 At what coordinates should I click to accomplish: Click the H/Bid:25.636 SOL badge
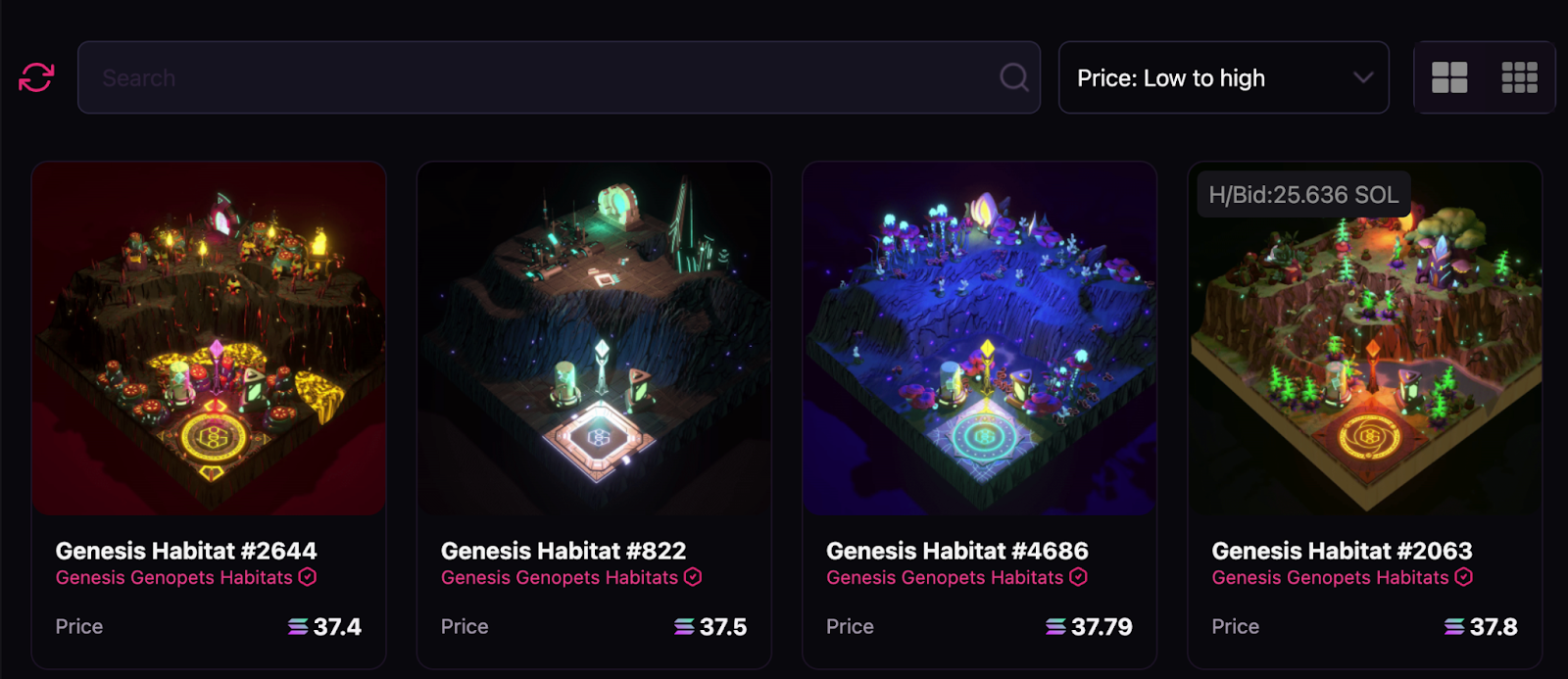pyautogui.click(x=1303, y=195)
